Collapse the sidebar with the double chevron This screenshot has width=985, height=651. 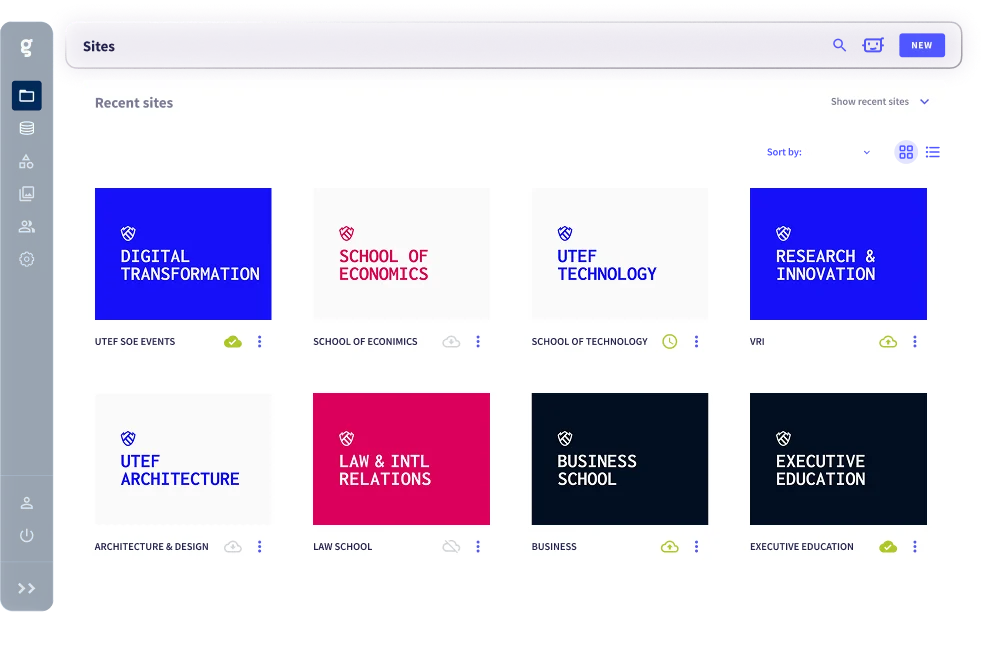pos(26,587)
